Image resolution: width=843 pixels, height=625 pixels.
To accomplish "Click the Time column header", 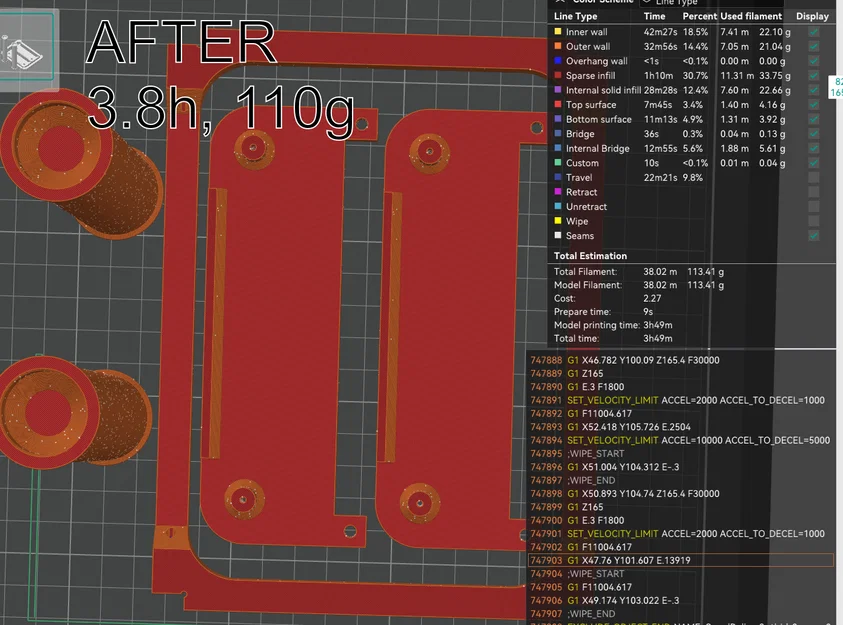I will (654, 17).
